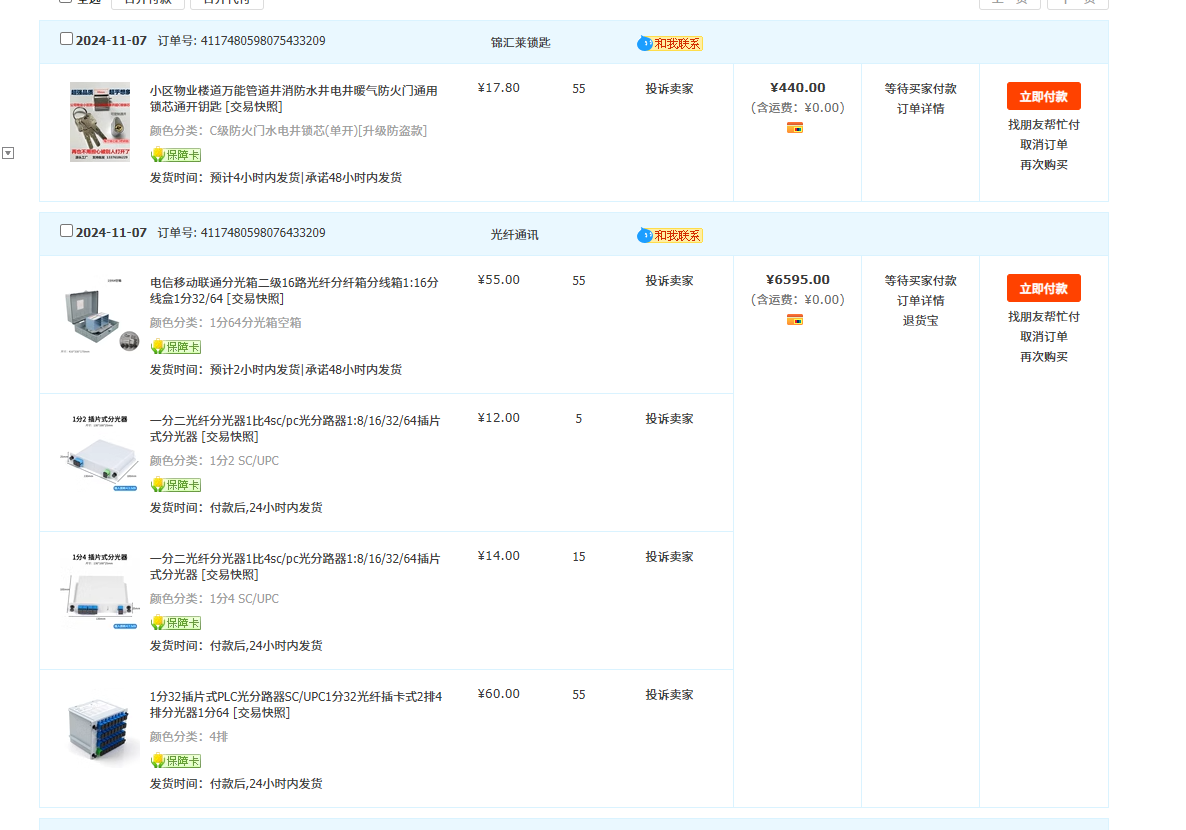Click the 保障卡 badge on the 1分2 splitter item
Image resolution: width=1186 pixels, height=830 pixels.
176,485
